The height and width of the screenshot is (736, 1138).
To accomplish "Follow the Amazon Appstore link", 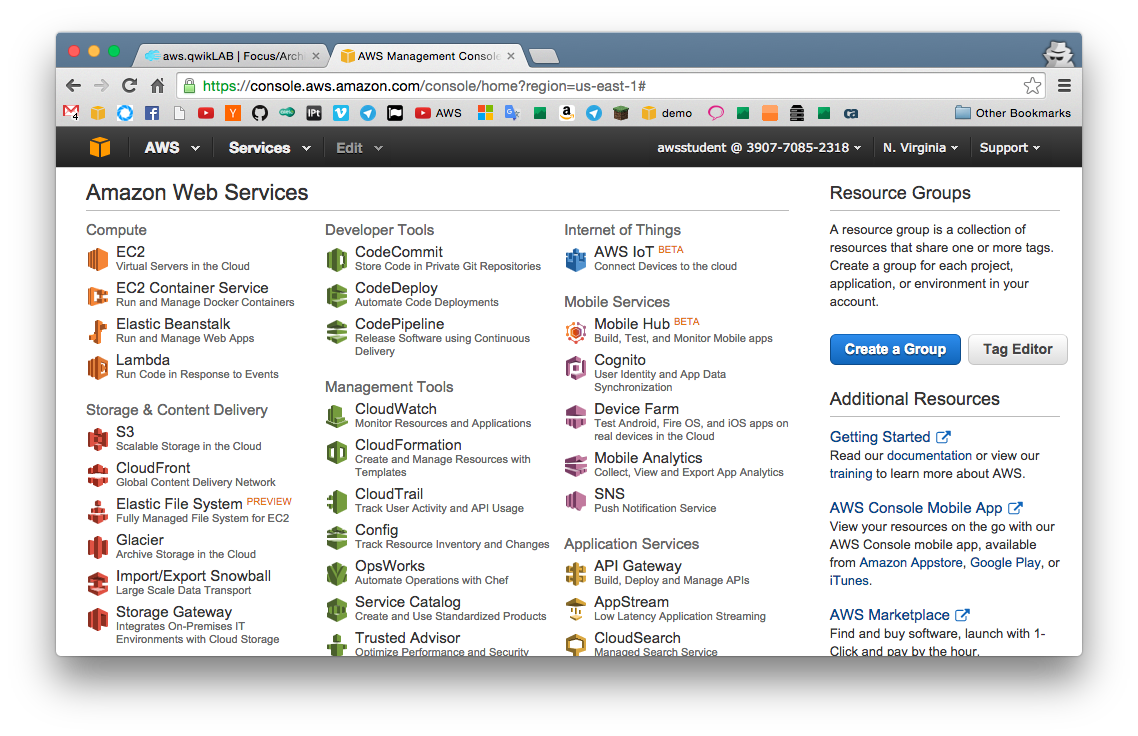I will [911, 563].
